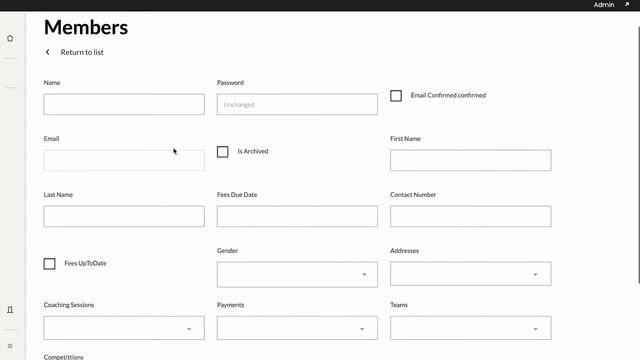This screenshot has height=360, width=640.
Task: Open the hamburger menu icon at sidebar bottom
Action: [x=10, y=346]
